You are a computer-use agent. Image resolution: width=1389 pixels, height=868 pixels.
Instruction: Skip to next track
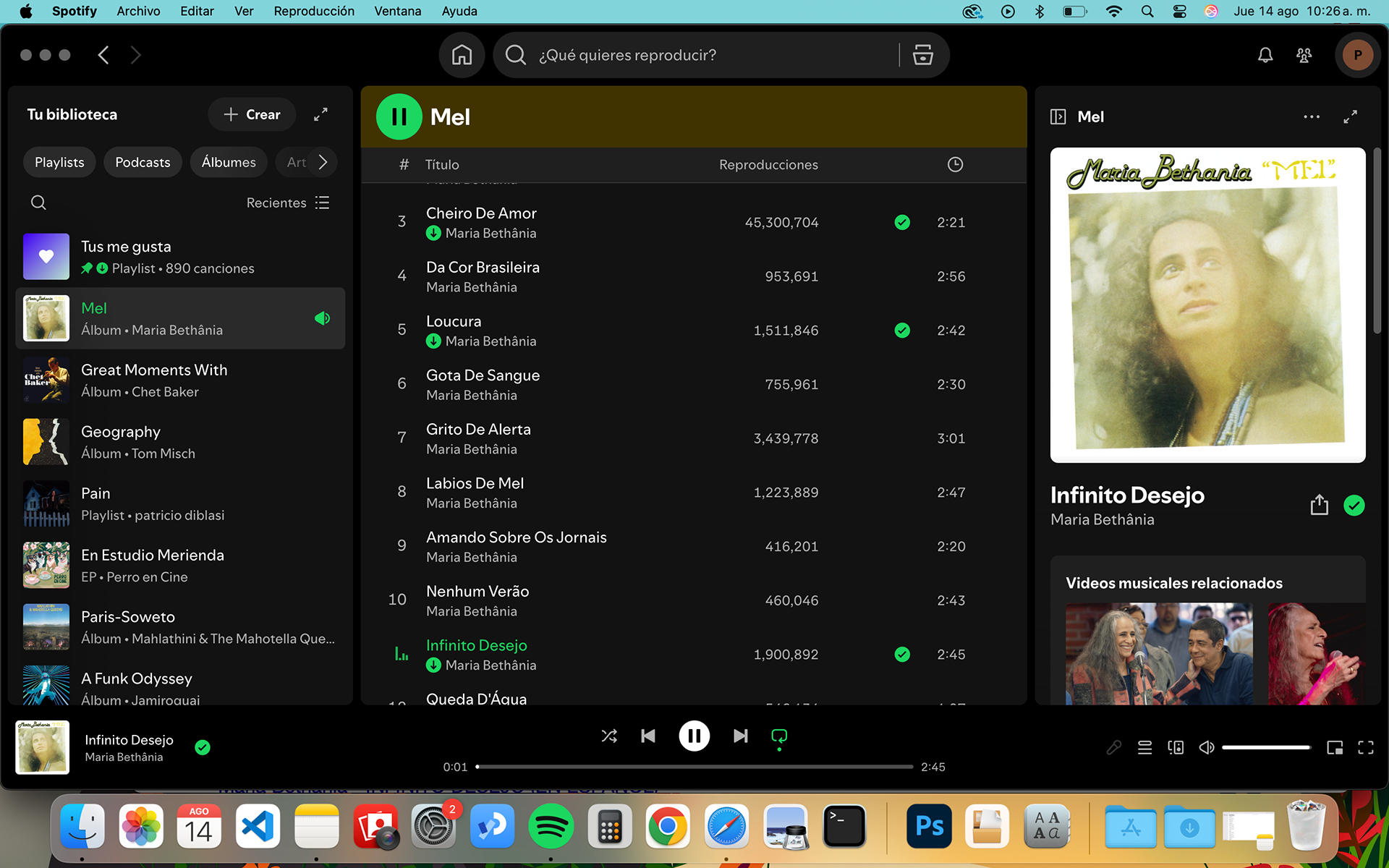tap(740, 736)
